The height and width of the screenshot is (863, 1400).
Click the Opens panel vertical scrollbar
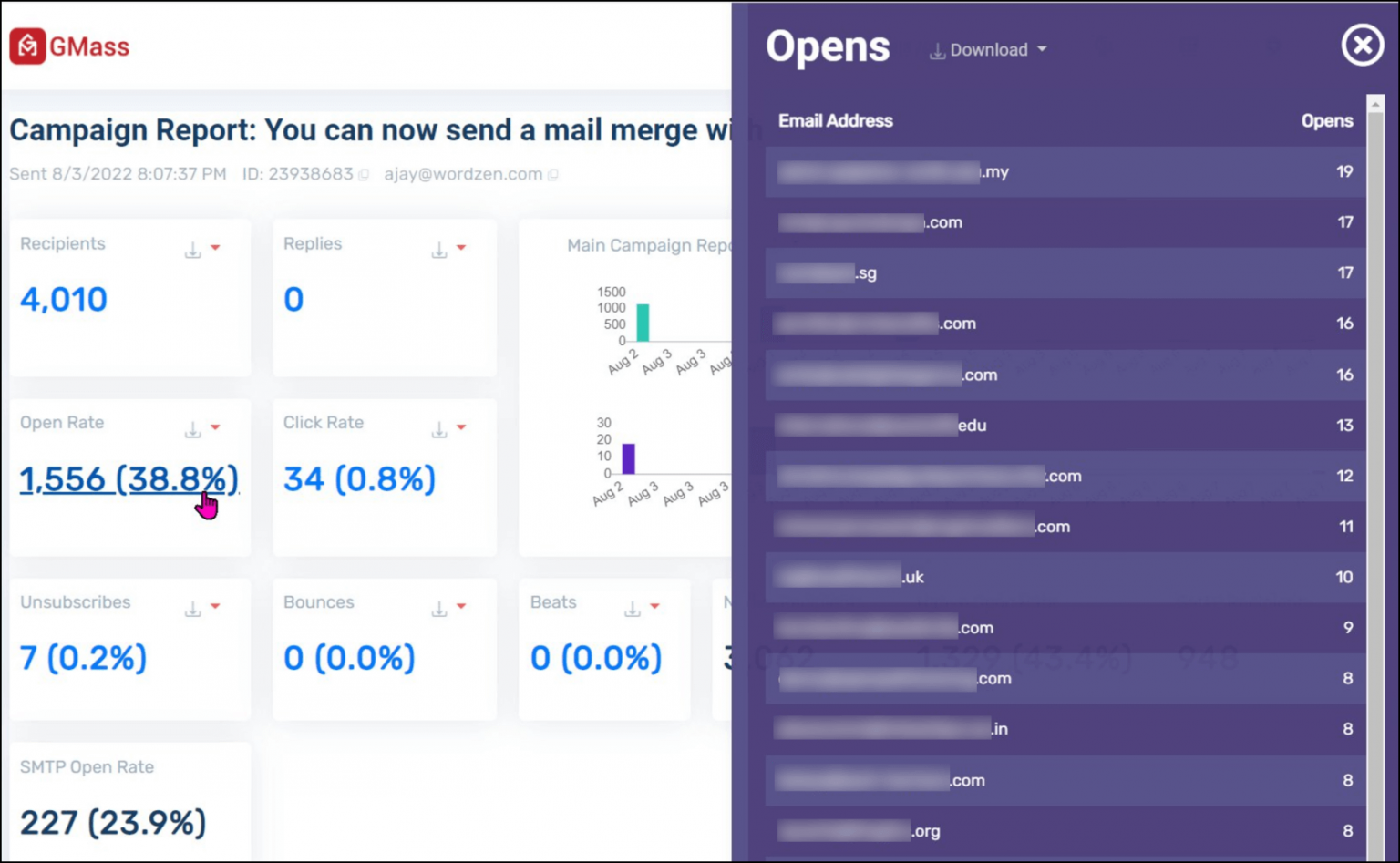[x=1375, y=456]
